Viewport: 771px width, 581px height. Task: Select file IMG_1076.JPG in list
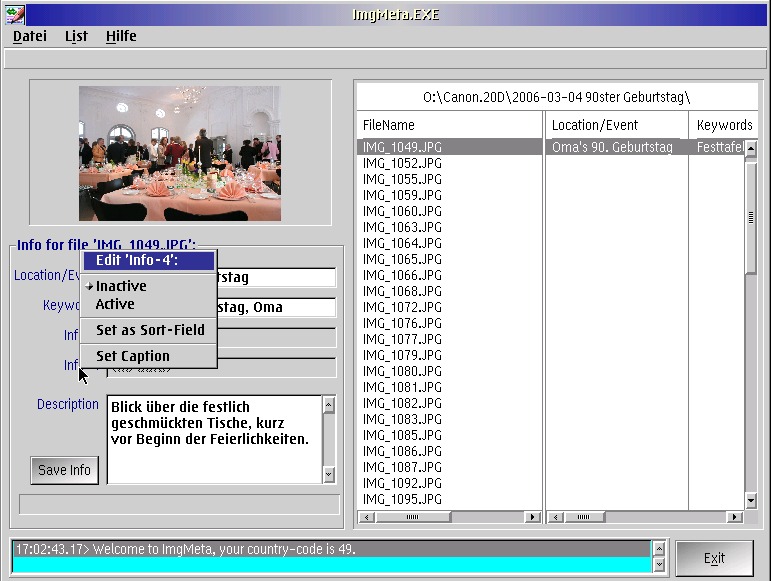tap(449, 323)
